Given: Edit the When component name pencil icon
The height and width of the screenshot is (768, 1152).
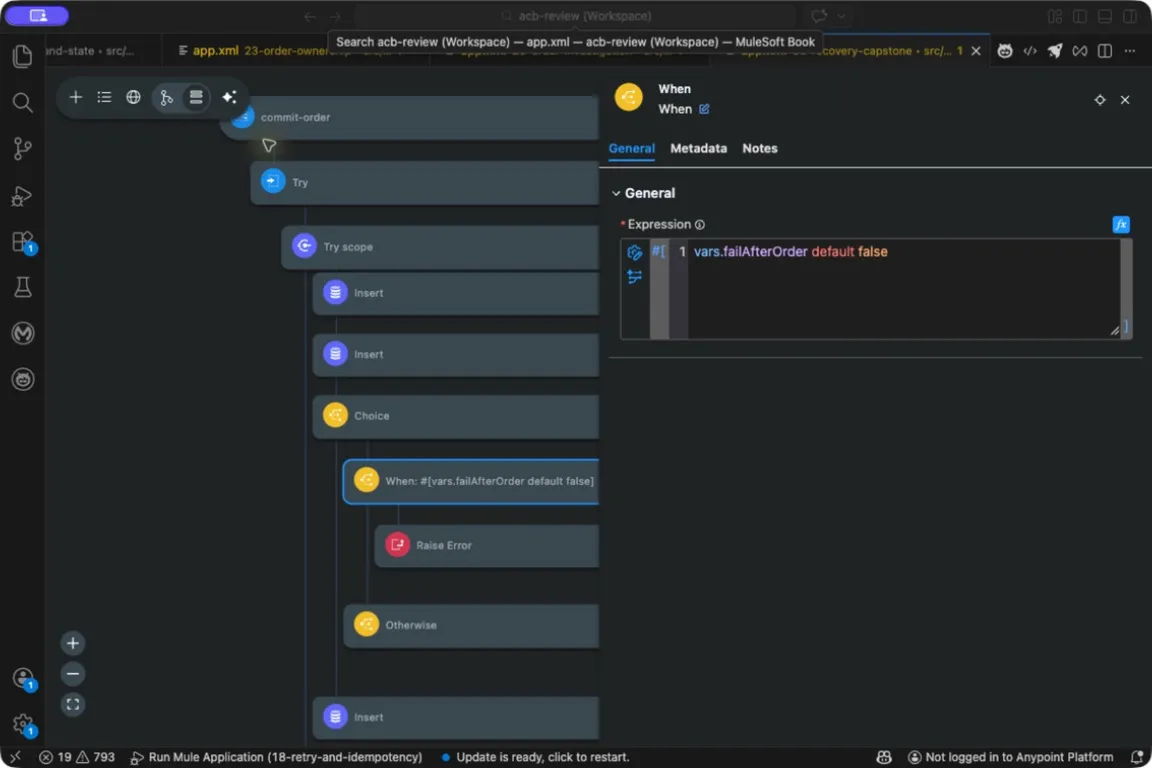Looking at the screenshot, I should [704, 109].
